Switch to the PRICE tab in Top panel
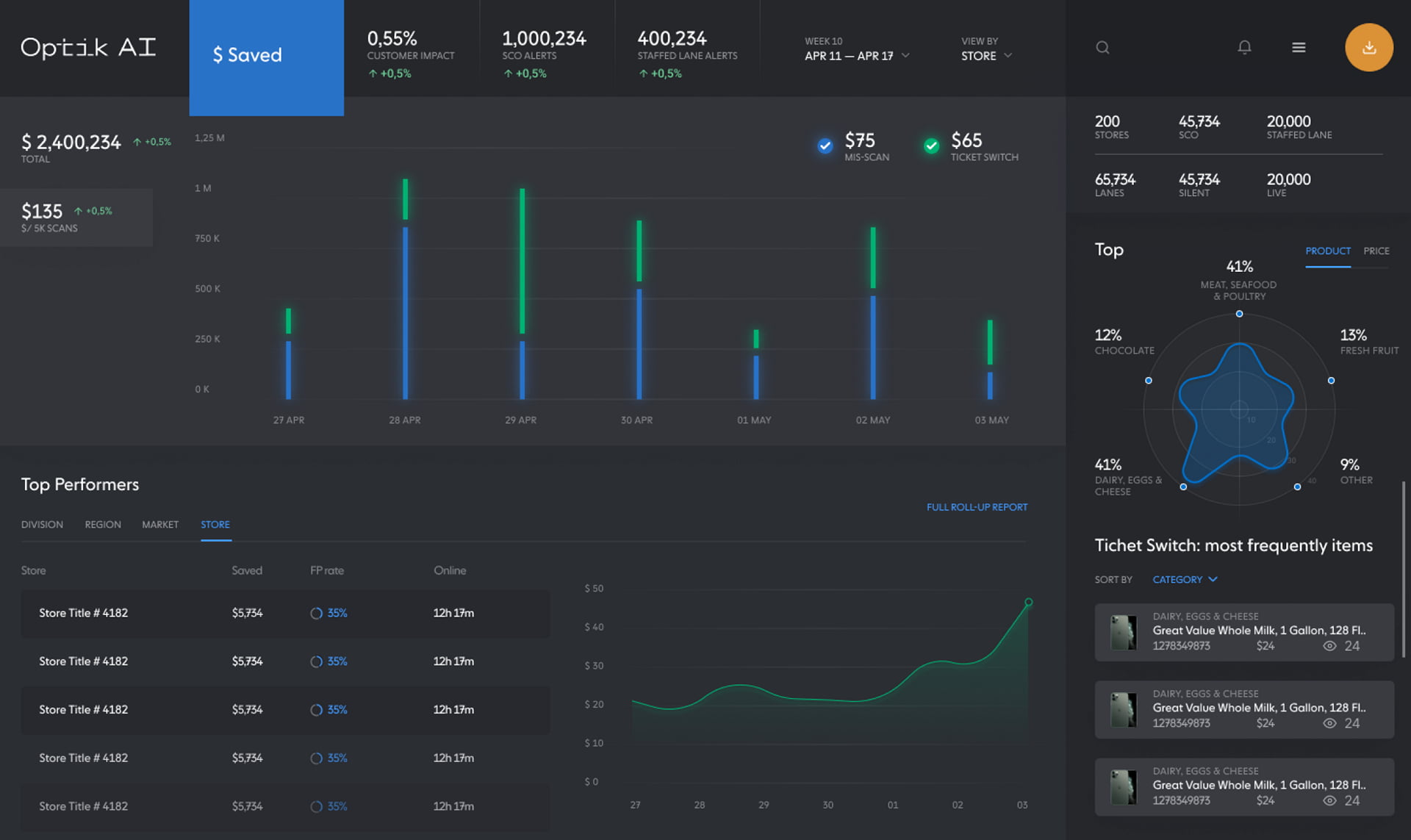Viewport: 1411px width, 840px height. point(1376,251)
